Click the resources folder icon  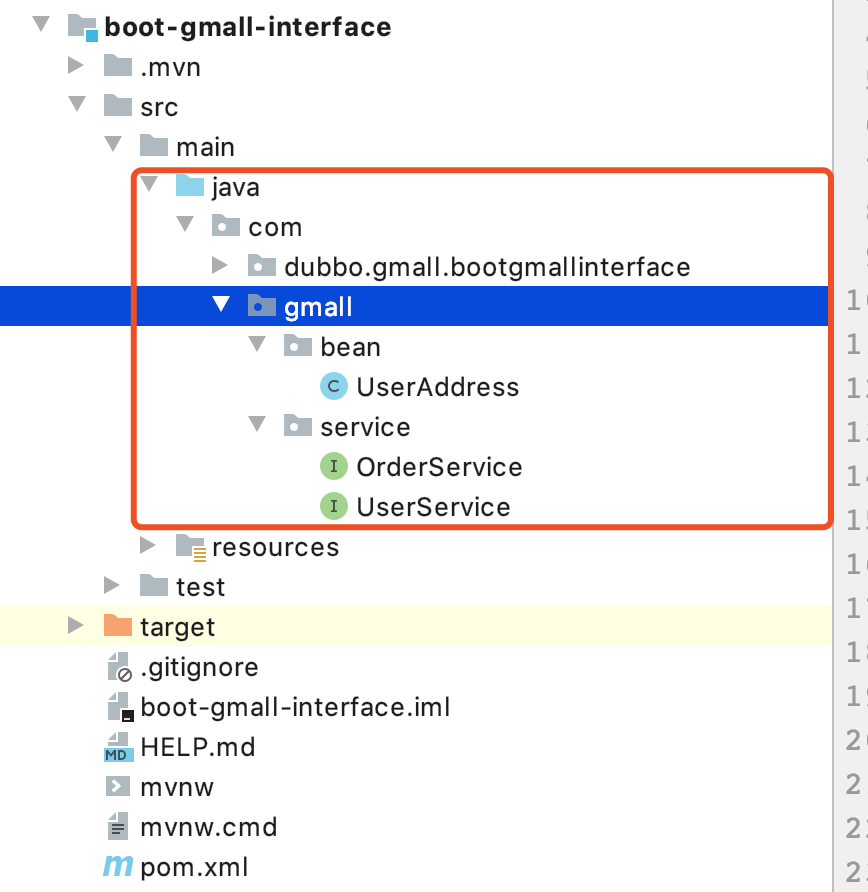(x=190, y=547)
